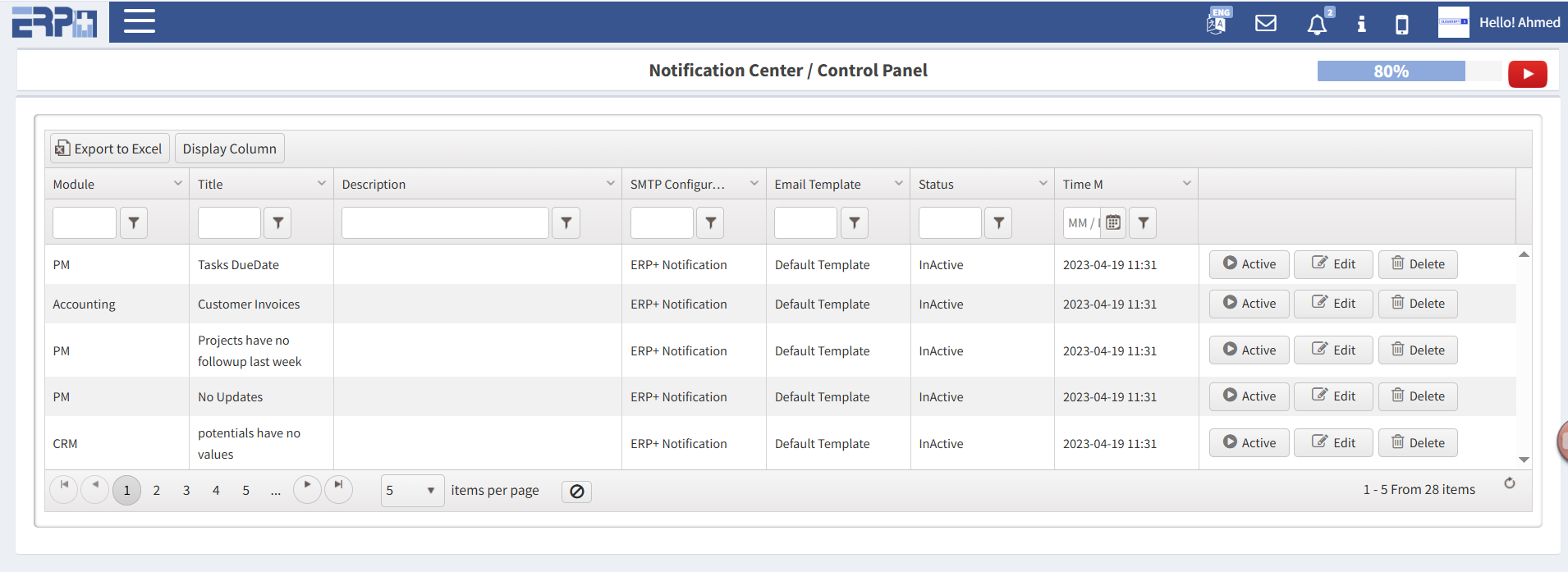Open the items per page dropdown
The image size is (1568, 572).
(x=412, y=491)
